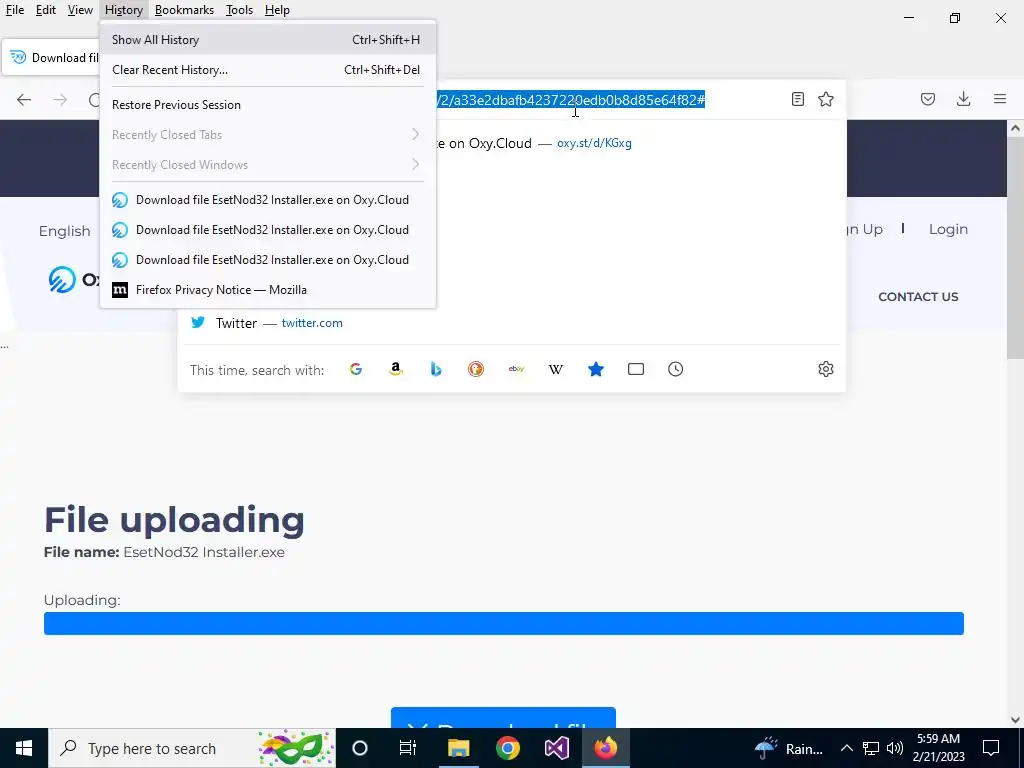The width and height of the screenshot is (1024, 768).
Task: Click the scrollbar down arrow
Action: point(1015,720)
